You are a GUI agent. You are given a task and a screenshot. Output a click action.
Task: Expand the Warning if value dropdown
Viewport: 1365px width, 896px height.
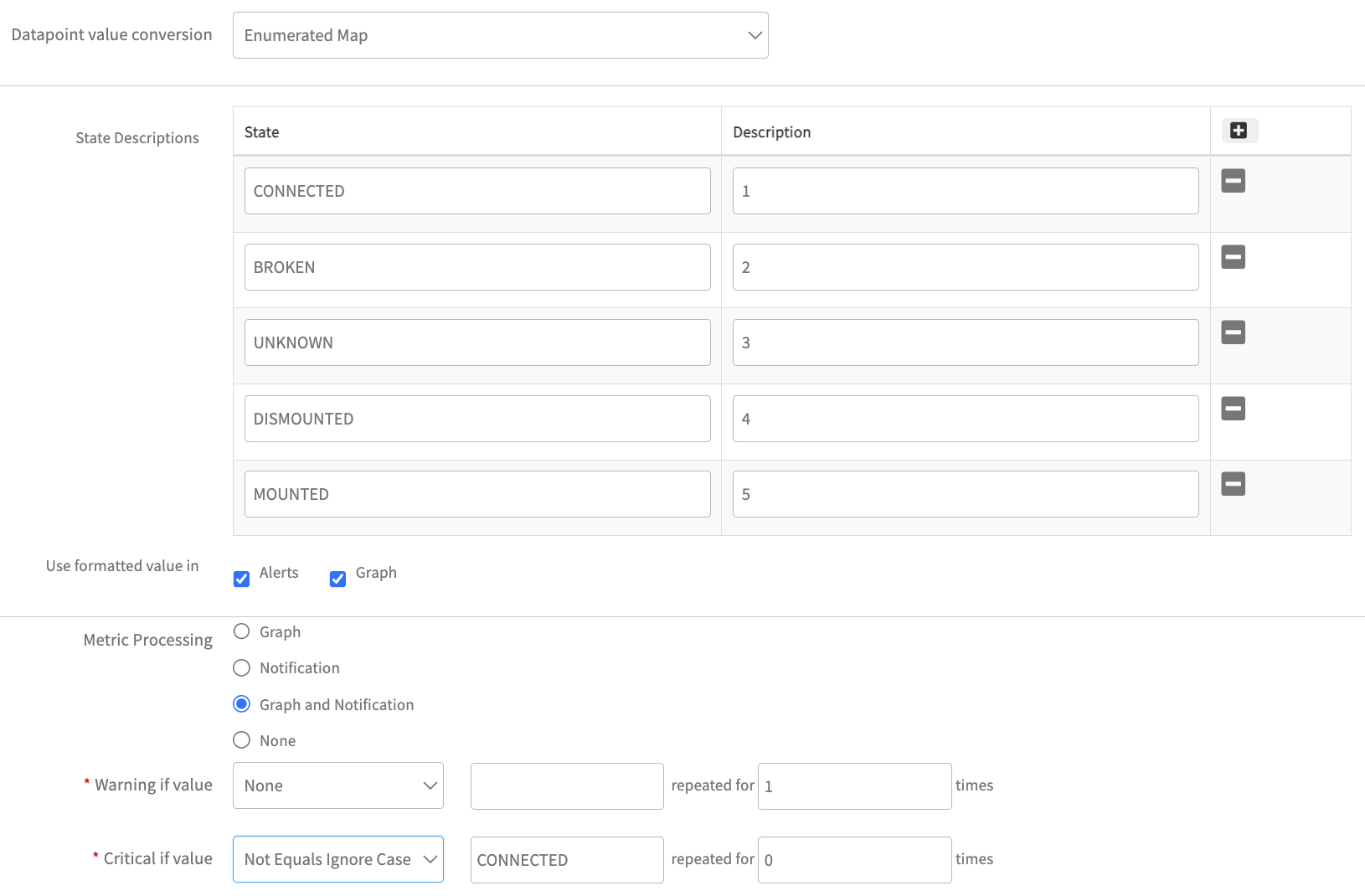point(337,785)
